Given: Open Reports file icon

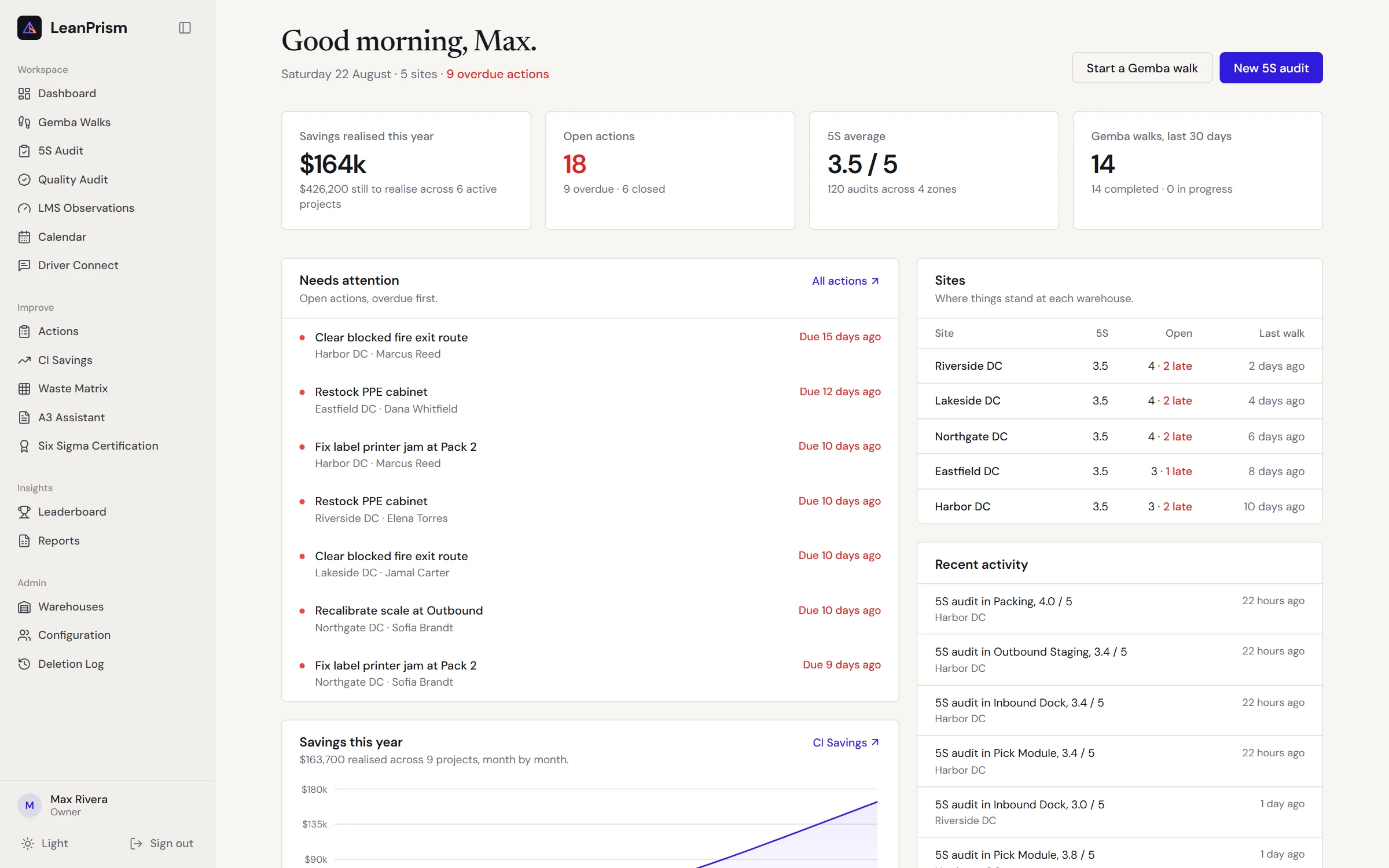Looking at the screenshot, I should 24,540.
